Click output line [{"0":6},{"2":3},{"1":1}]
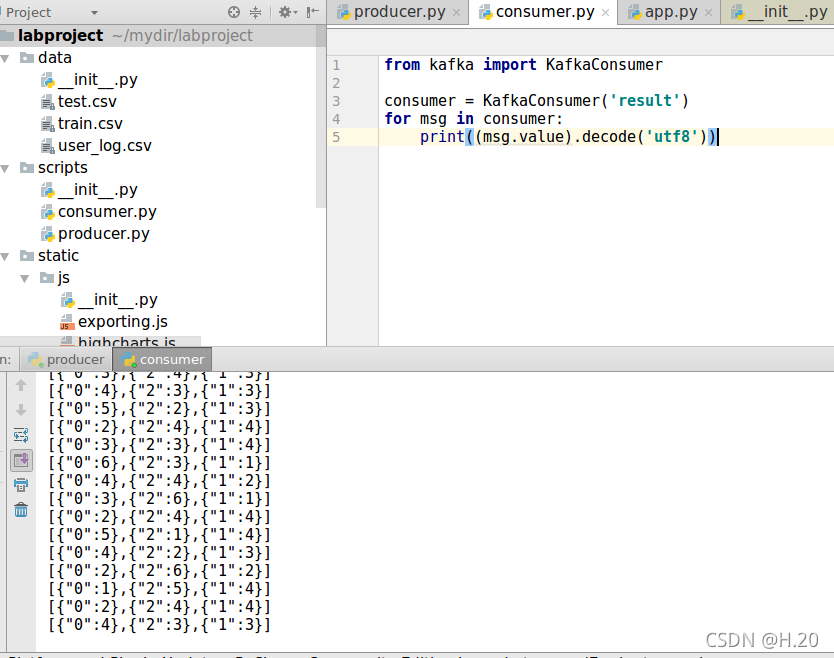This screenshot has width=834, height=658. pos(160,463)
